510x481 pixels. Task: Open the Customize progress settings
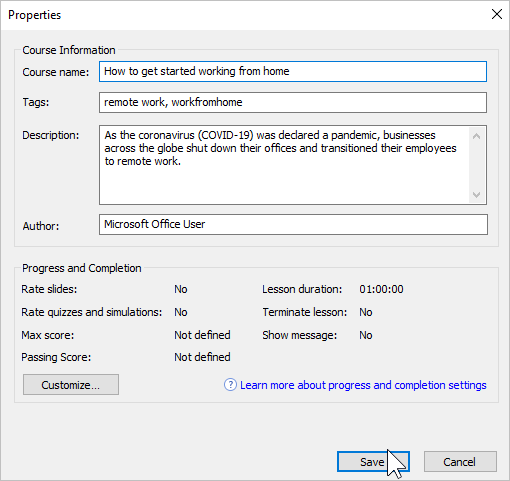(71, 385)
